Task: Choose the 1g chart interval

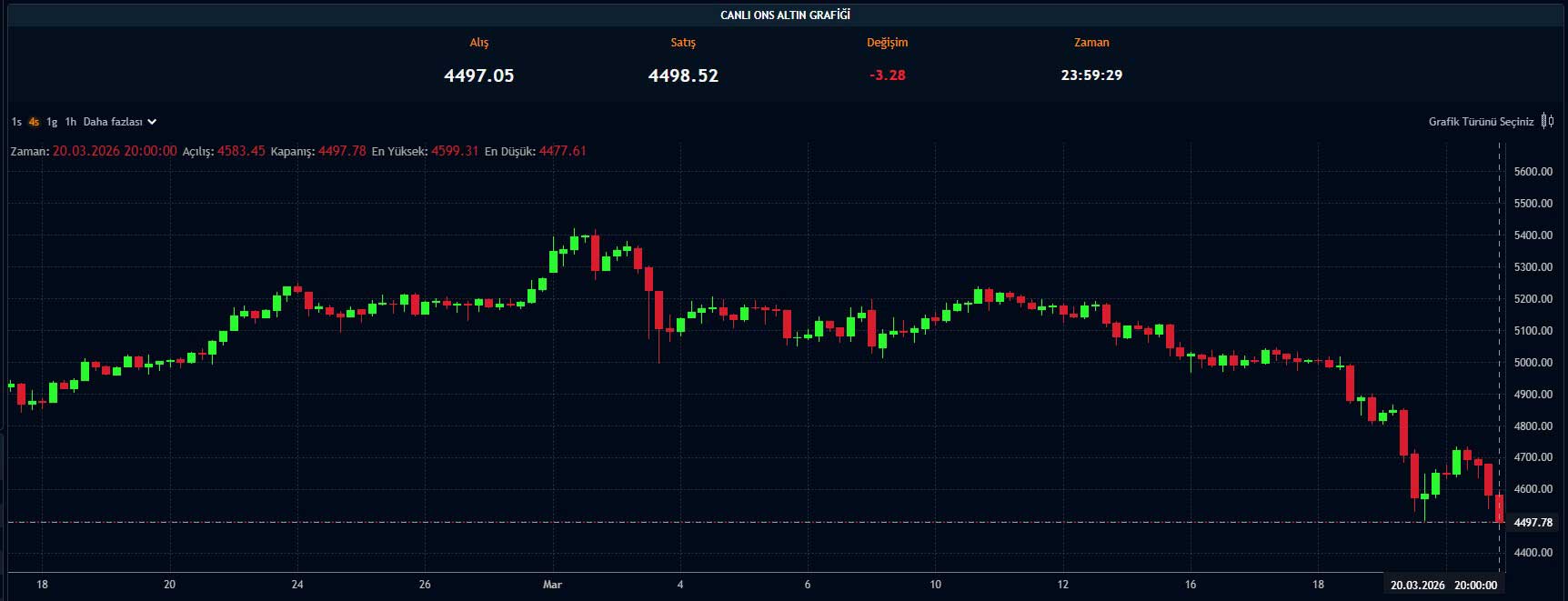Action: click(52, 122)
